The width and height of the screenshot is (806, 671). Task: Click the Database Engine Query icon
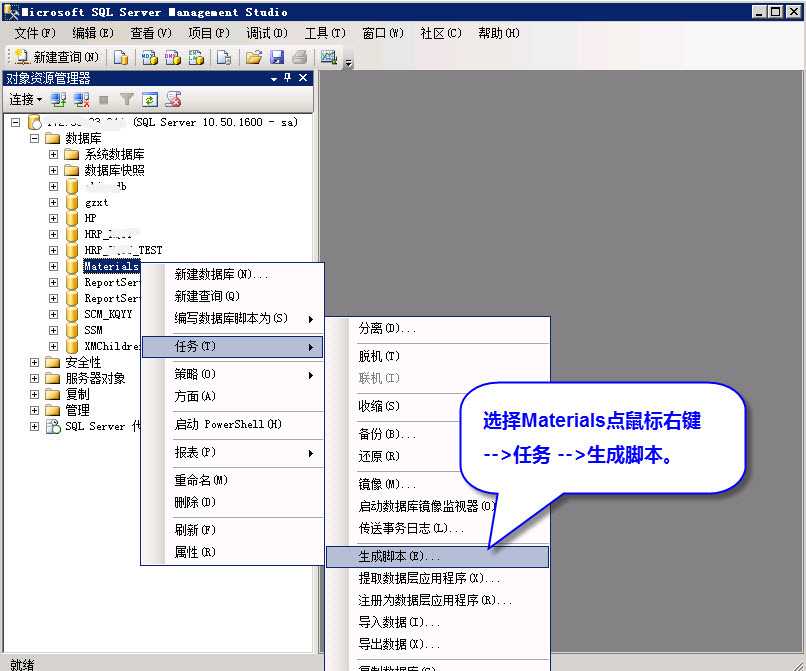[121, 57]
